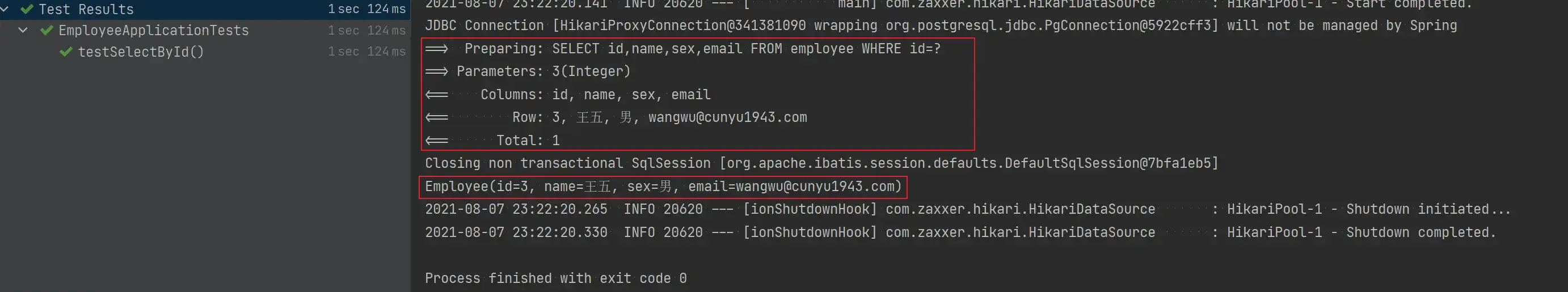
Task: Click the Employee(id=3...) output line
Action: [663, 187]
